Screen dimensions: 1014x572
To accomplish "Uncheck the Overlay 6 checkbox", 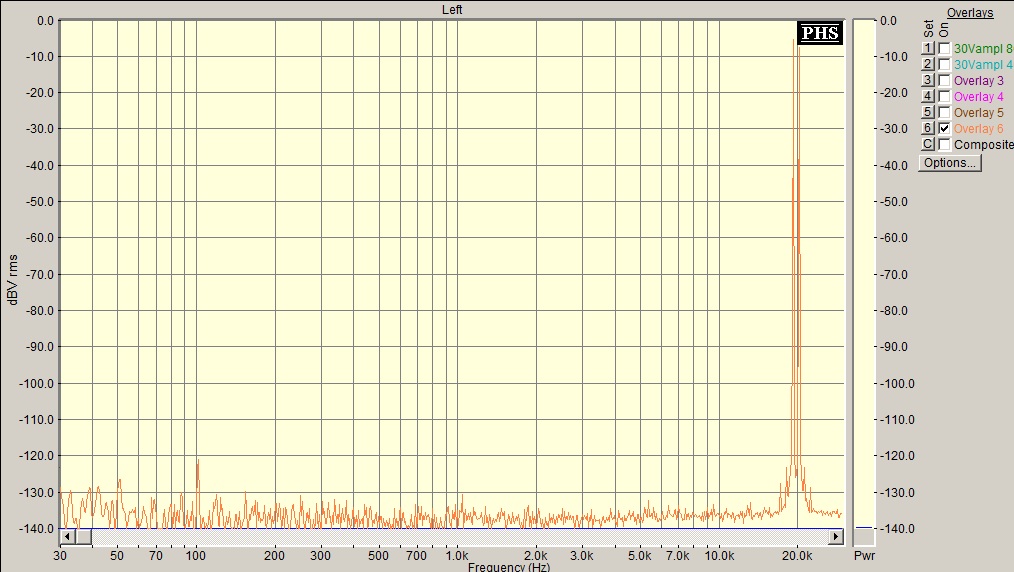I will click(x=944, y=129).
